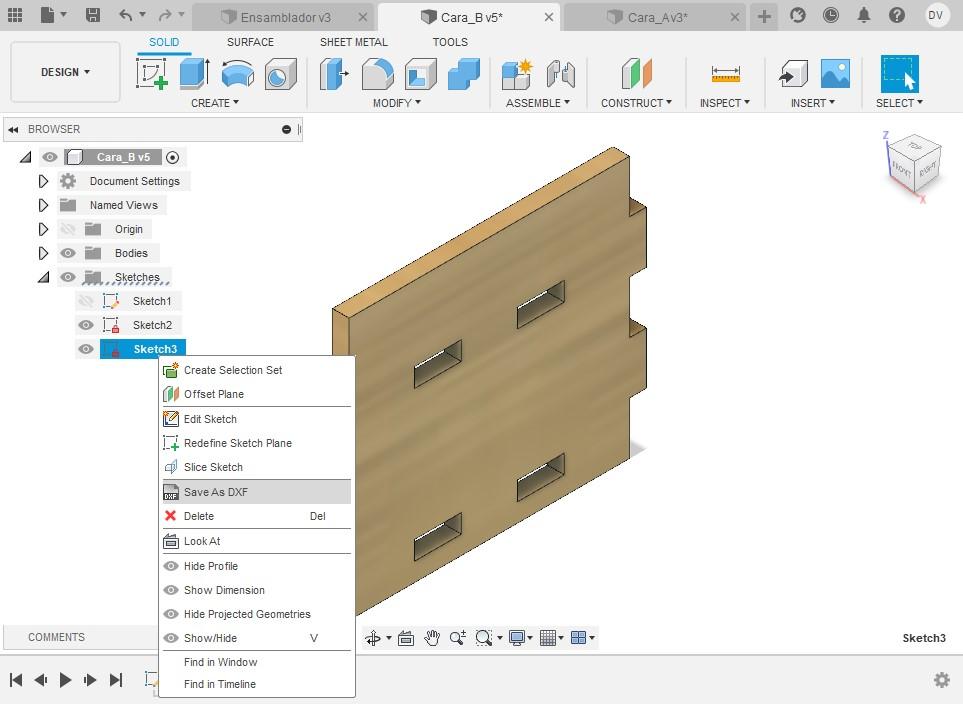Click the Insert Canvas image icon

[x=835, y=74]
